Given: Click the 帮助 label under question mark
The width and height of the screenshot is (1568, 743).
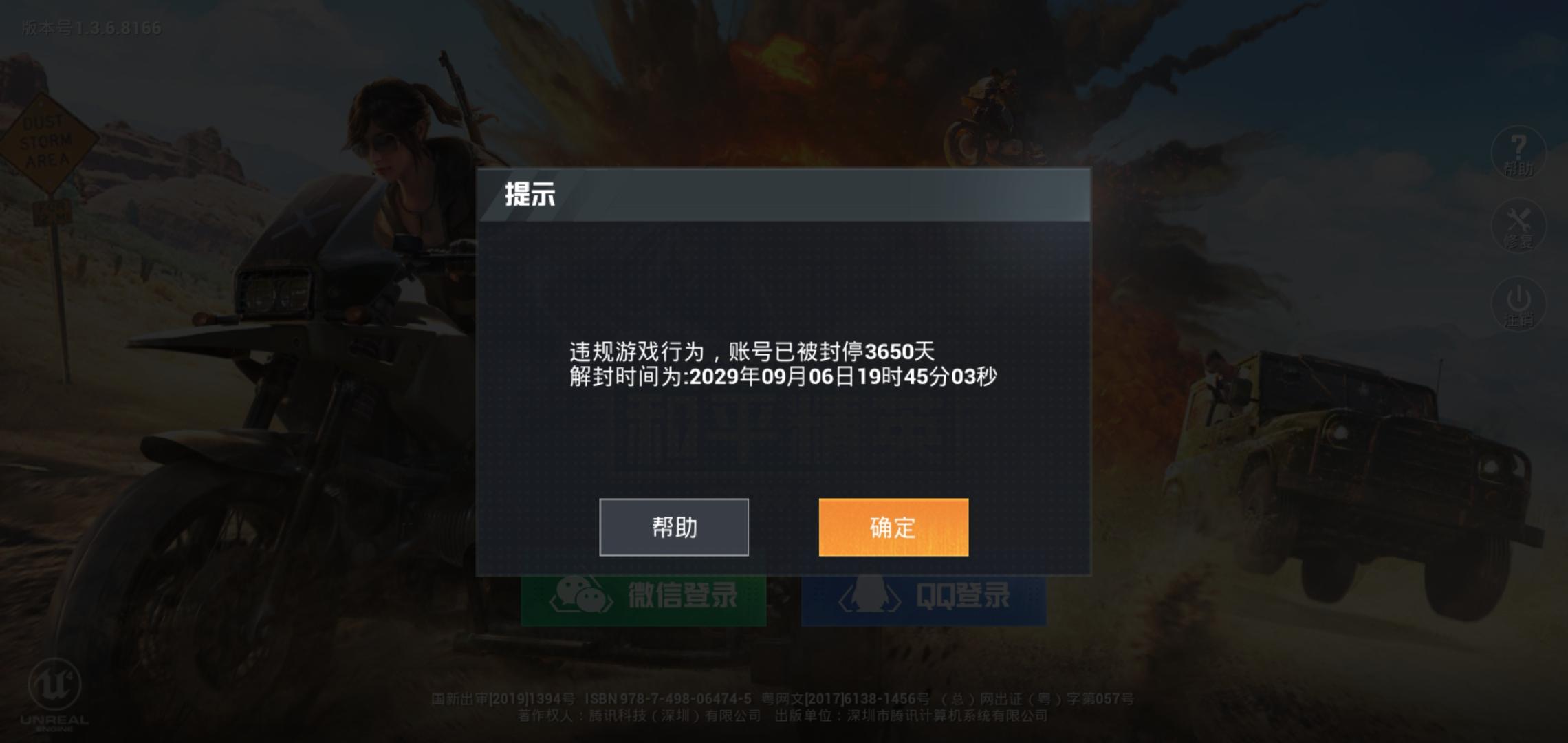Looking at the screenshot, I should (1518, 169).
